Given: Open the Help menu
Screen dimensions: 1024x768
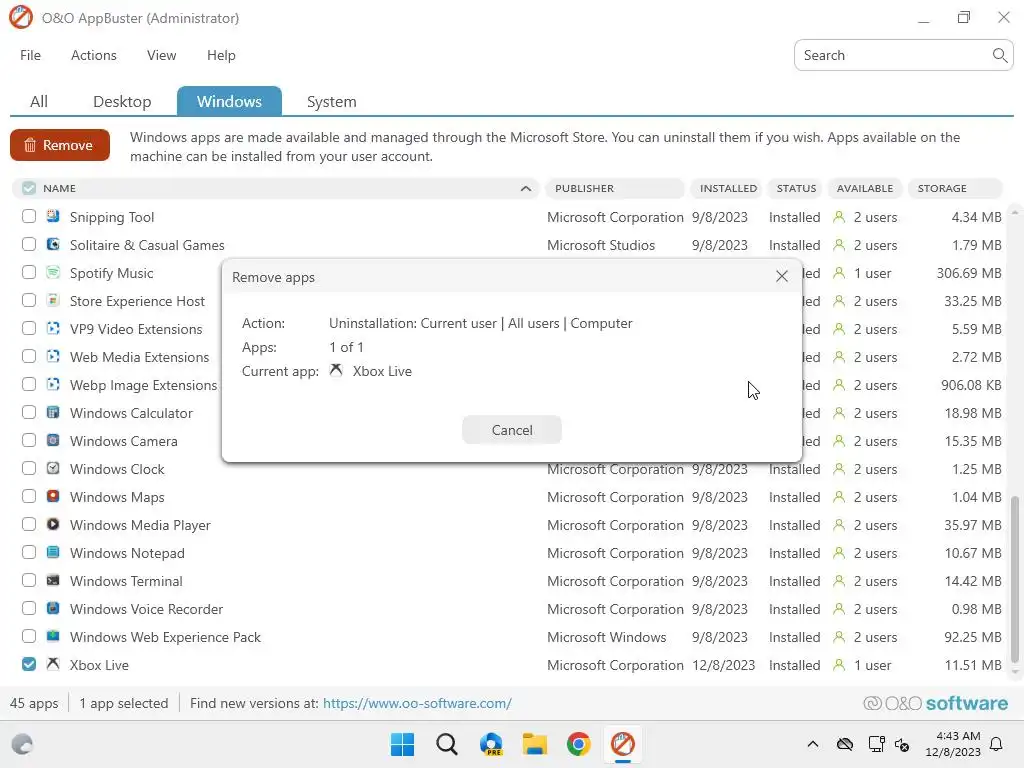Looking at the screenshot, I should tap(221, 56).
